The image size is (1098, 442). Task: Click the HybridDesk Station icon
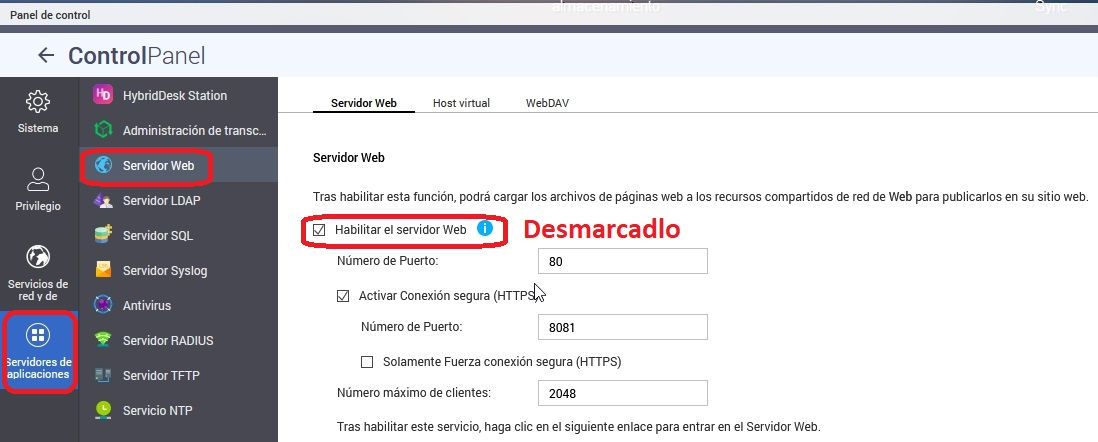(102, 96)
